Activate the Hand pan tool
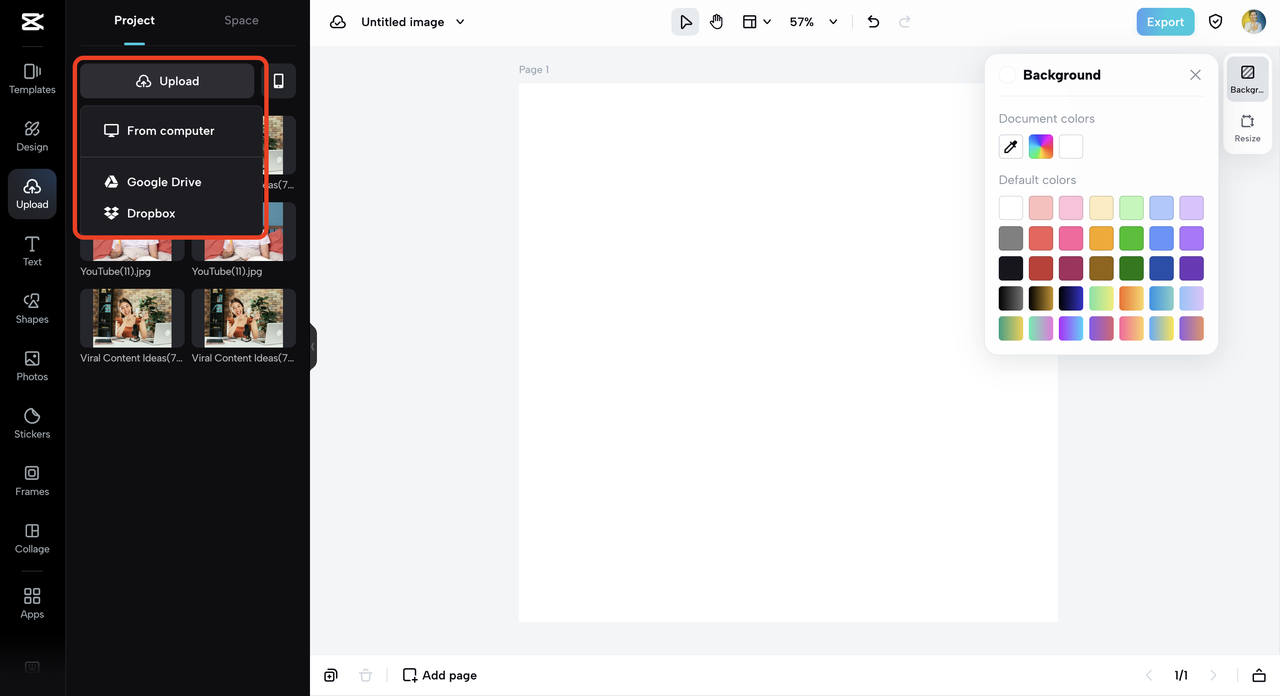Viewport: 1280px width, 696px height. click(x=717, y=22)
